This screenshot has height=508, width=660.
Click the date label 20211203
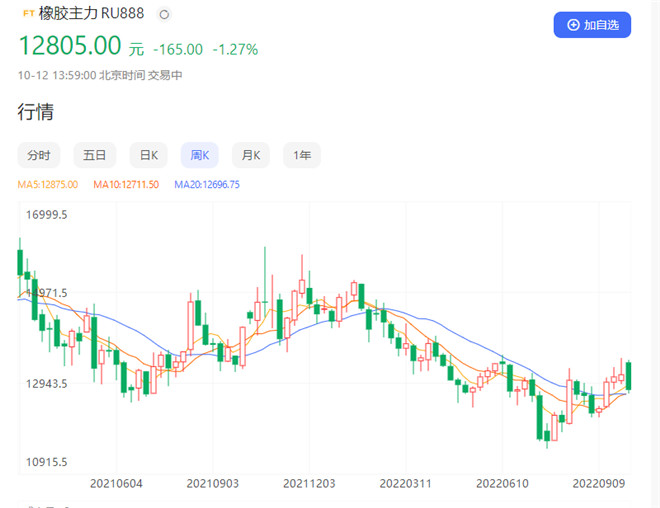click(x=309, y=484)
